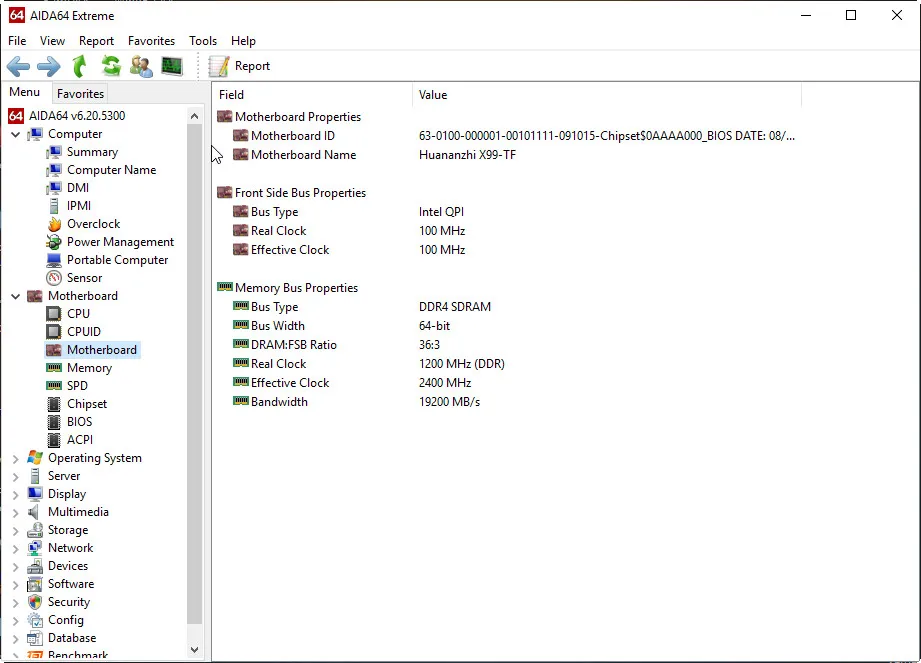Select the Power Management icon
Screen dimensions: 921x663
point(54,242)
